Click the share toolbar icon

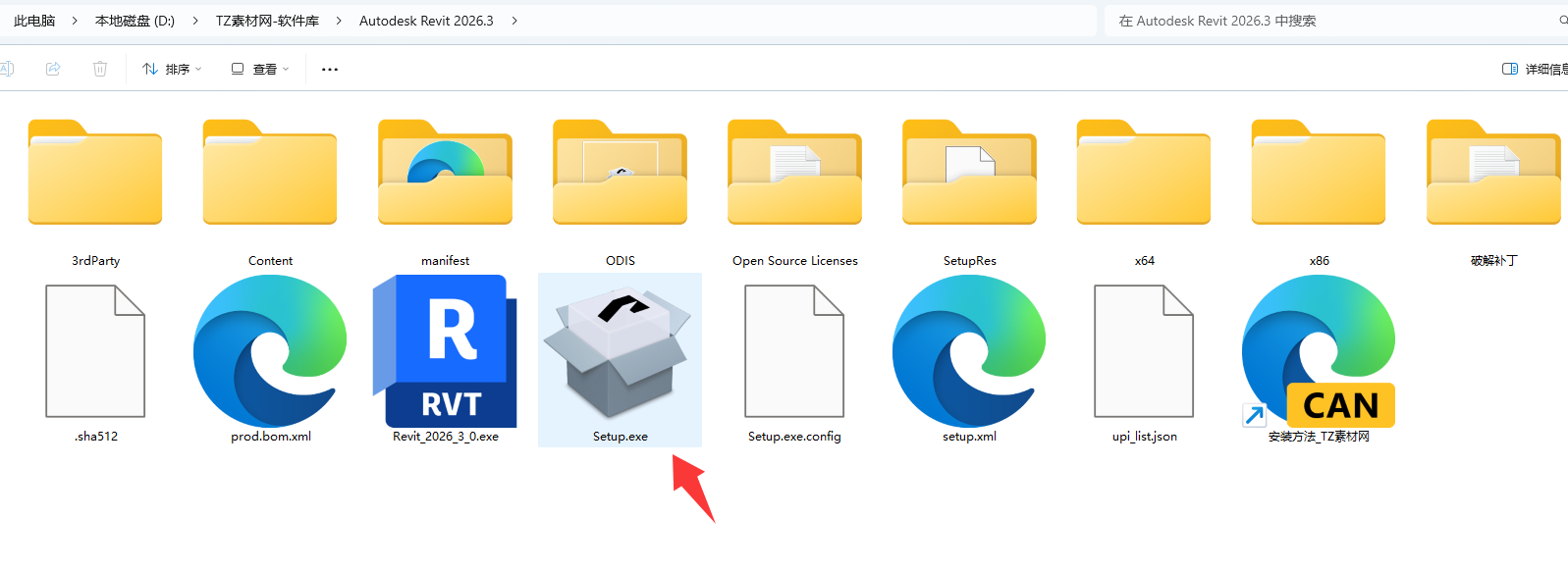click(53, 69)
